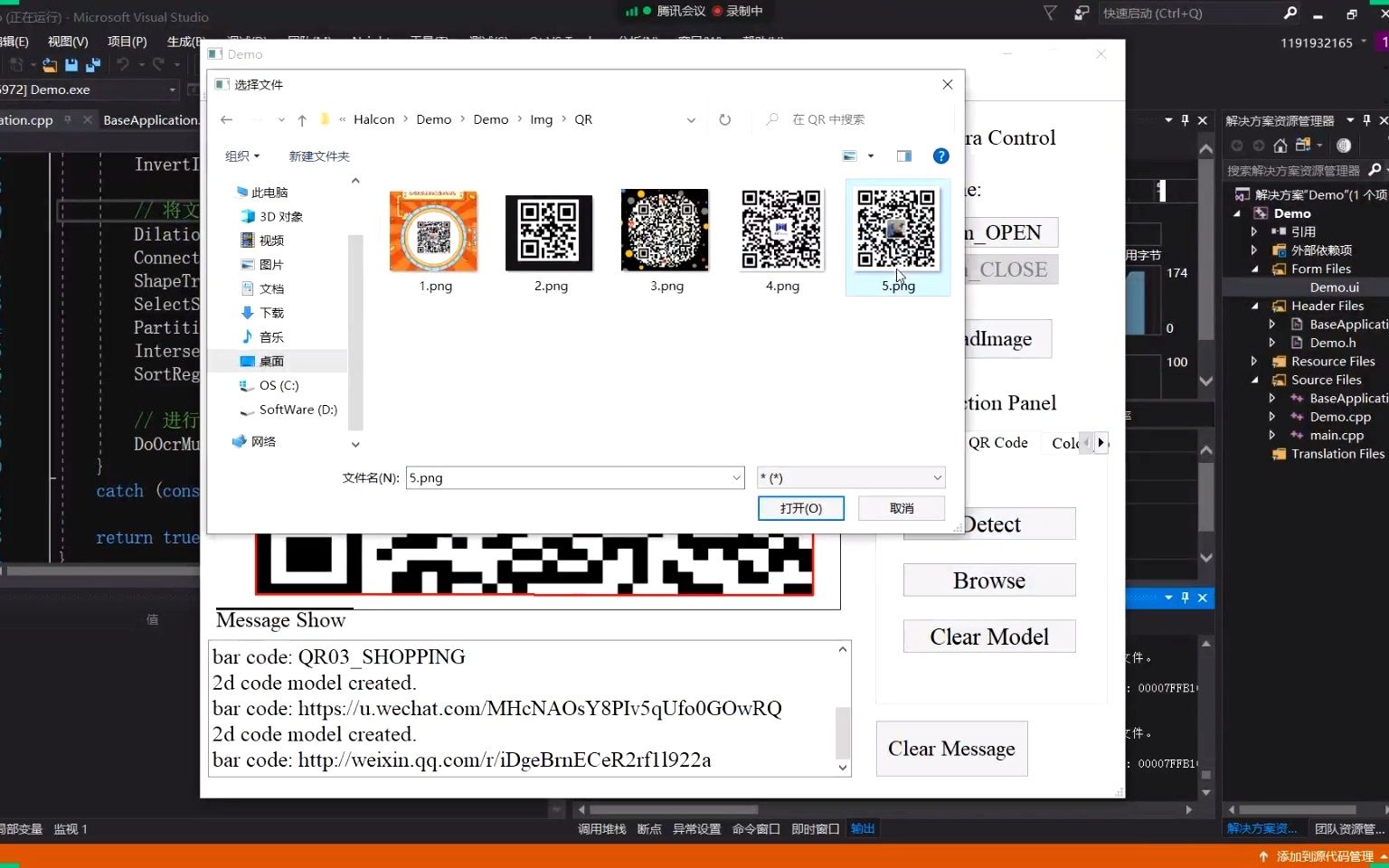
Task: Expand Demo.h in Header Files
Action: pos(1272,343)
